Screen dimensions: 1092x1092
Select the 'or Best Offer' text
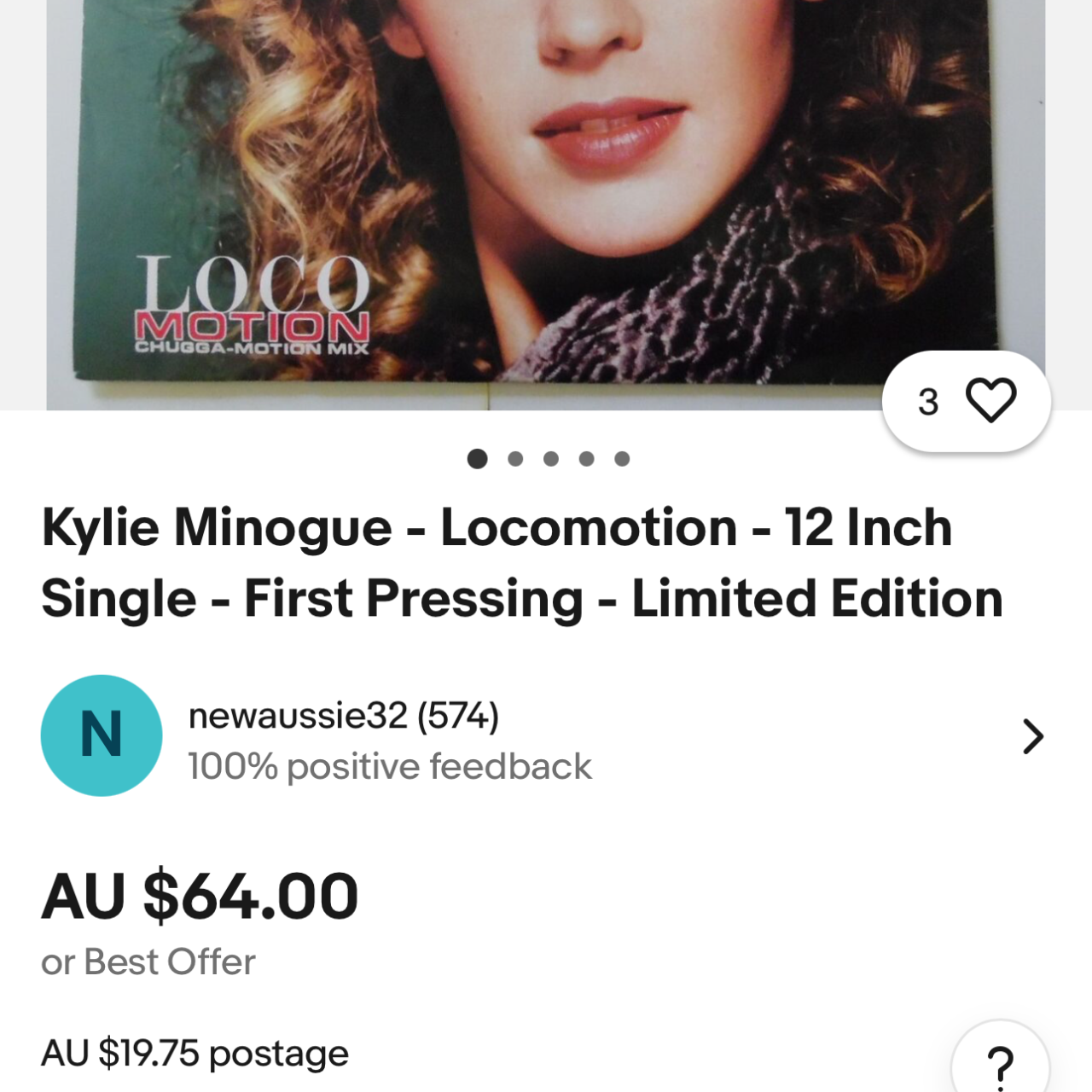pos(148,961)
